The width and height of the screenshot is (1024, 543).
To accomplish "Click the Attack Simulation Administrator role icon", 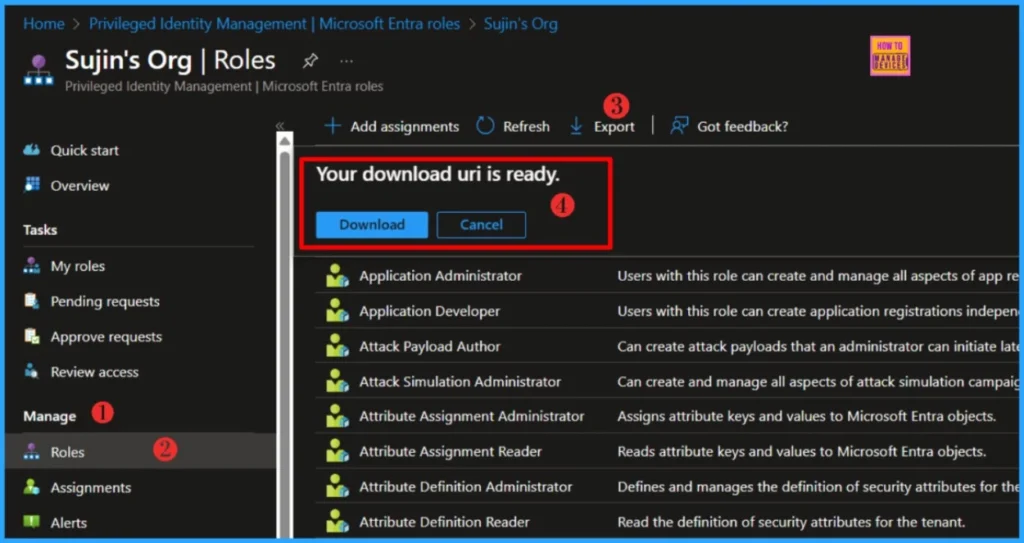I will click(x=338, y=382).
